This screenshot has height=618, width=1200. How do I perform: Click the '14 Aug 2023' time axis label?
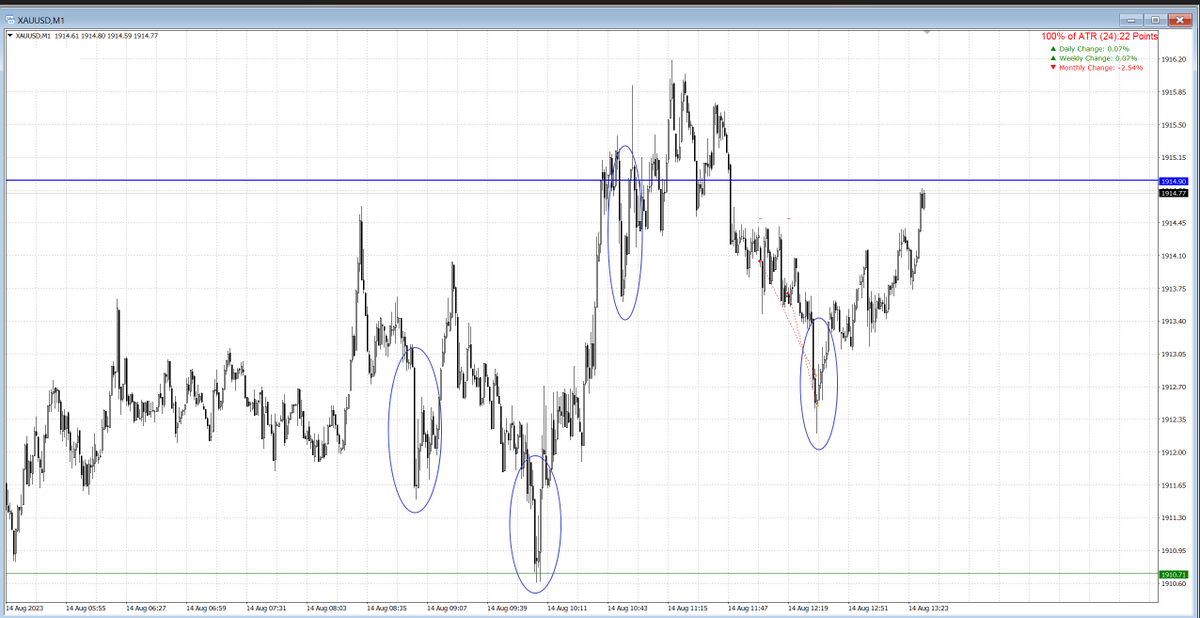24,607
